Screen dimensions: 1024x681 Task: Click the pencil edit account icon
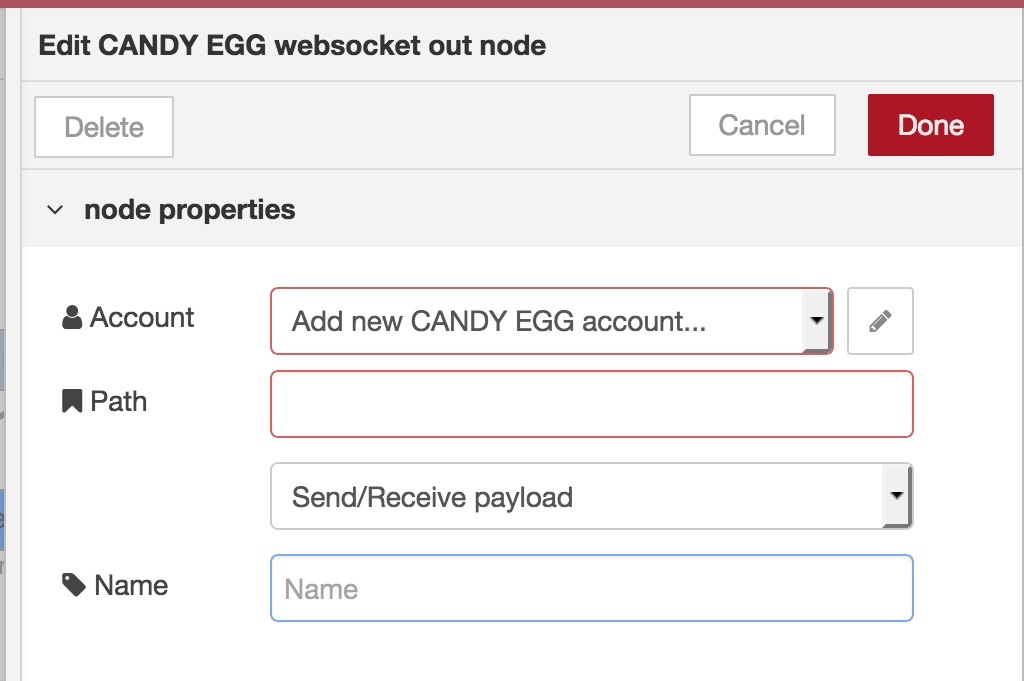(x=880, y=321)
